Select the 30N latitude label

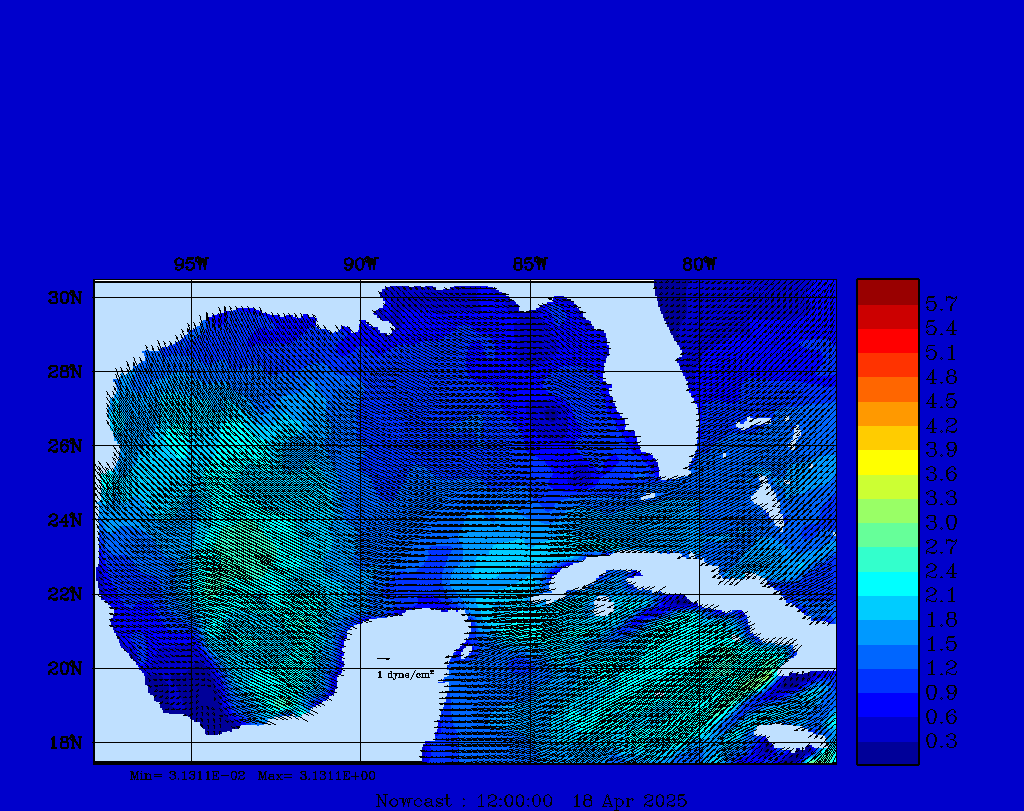pyautogui.click(x=65, y=298)
